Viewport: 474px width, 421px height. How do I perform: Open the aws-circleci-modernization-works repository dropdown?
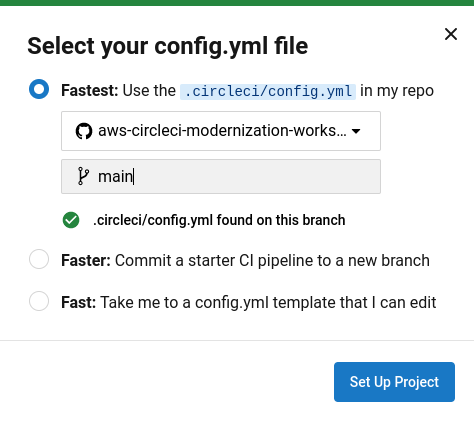point(221,131)
